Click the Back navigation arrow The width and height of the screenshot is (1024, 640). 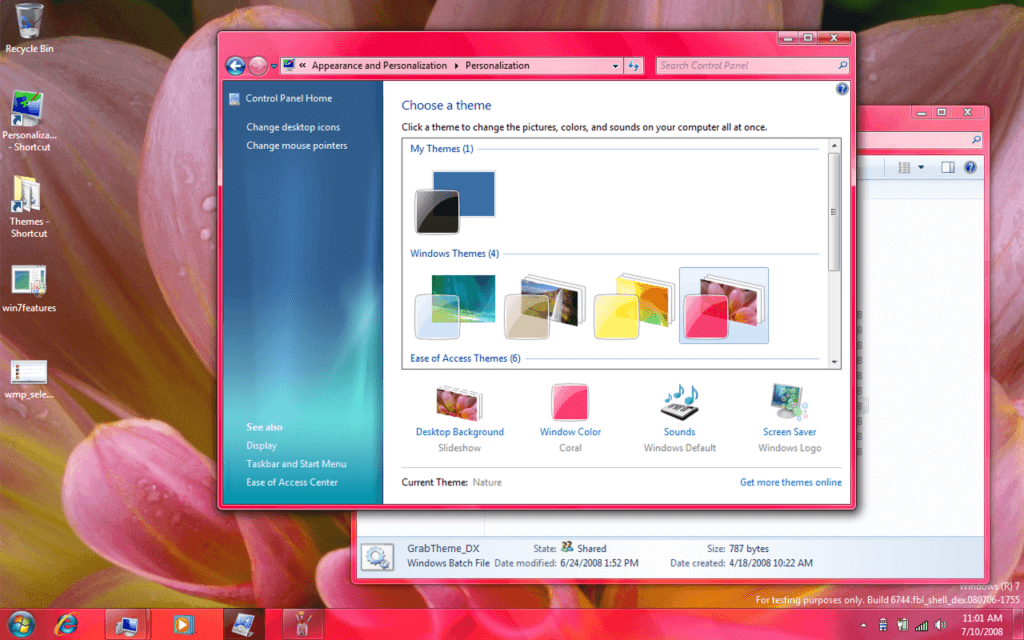[x=236, y=65]
